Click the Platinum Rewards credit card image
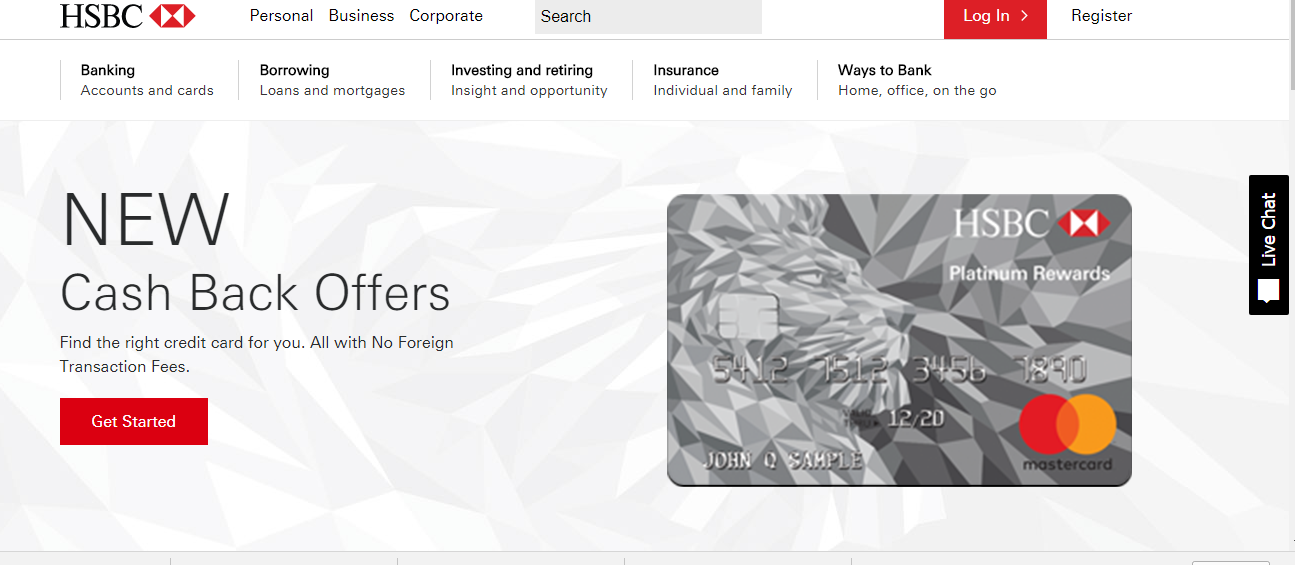 899,340
